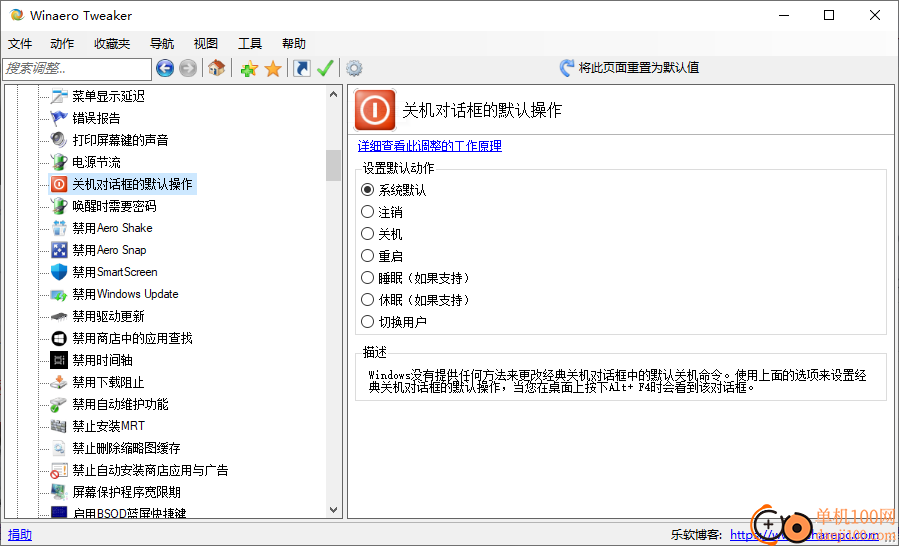Click the back navigation arrow icon
This screenshot has width=899, height=546.
(165, 69)
